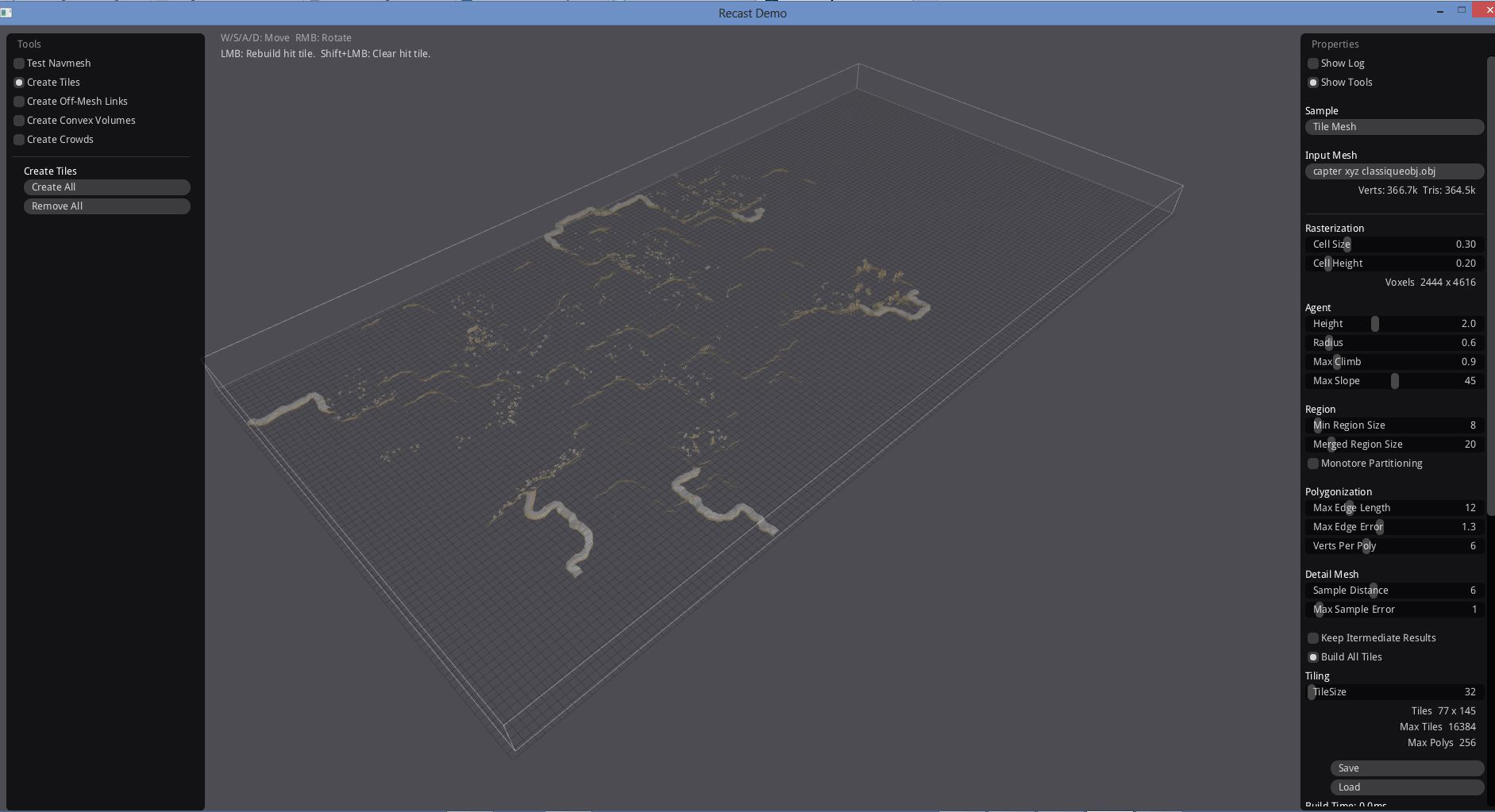Activate the Create Crowds tool
The width and height of the screenshot is (1495, 812).
pyautogui.click(x=19, y=140)
